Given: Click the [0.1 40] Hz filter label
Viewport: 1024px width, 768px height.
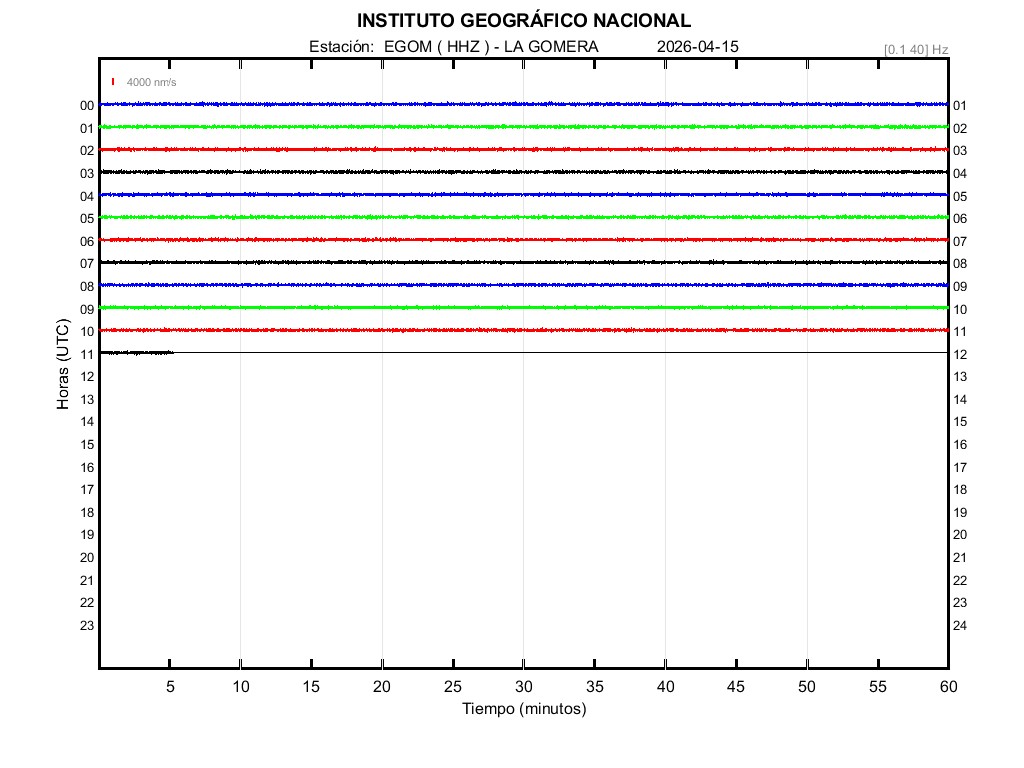Looking at the screenshot, I should [x=916, y=49].
